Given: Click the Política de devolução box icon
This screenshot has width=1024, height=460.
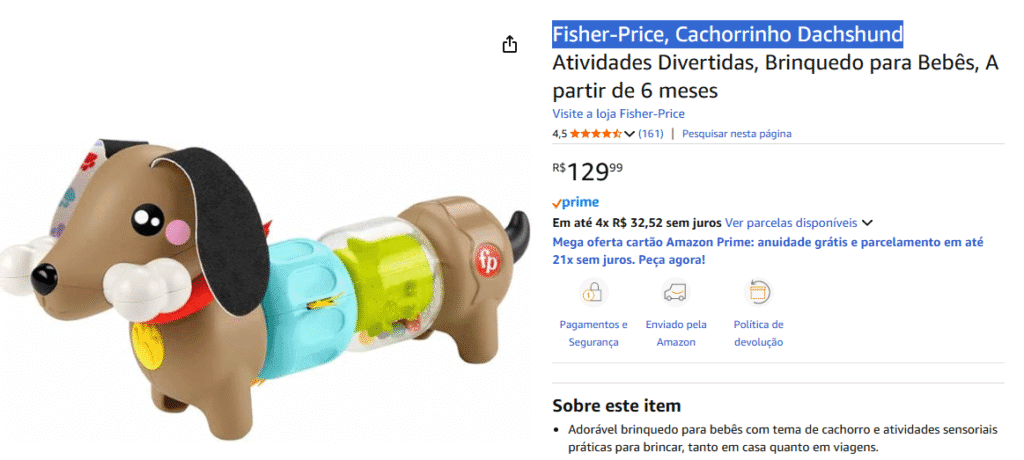Looking at the screenshot, I should click(758, 292).
